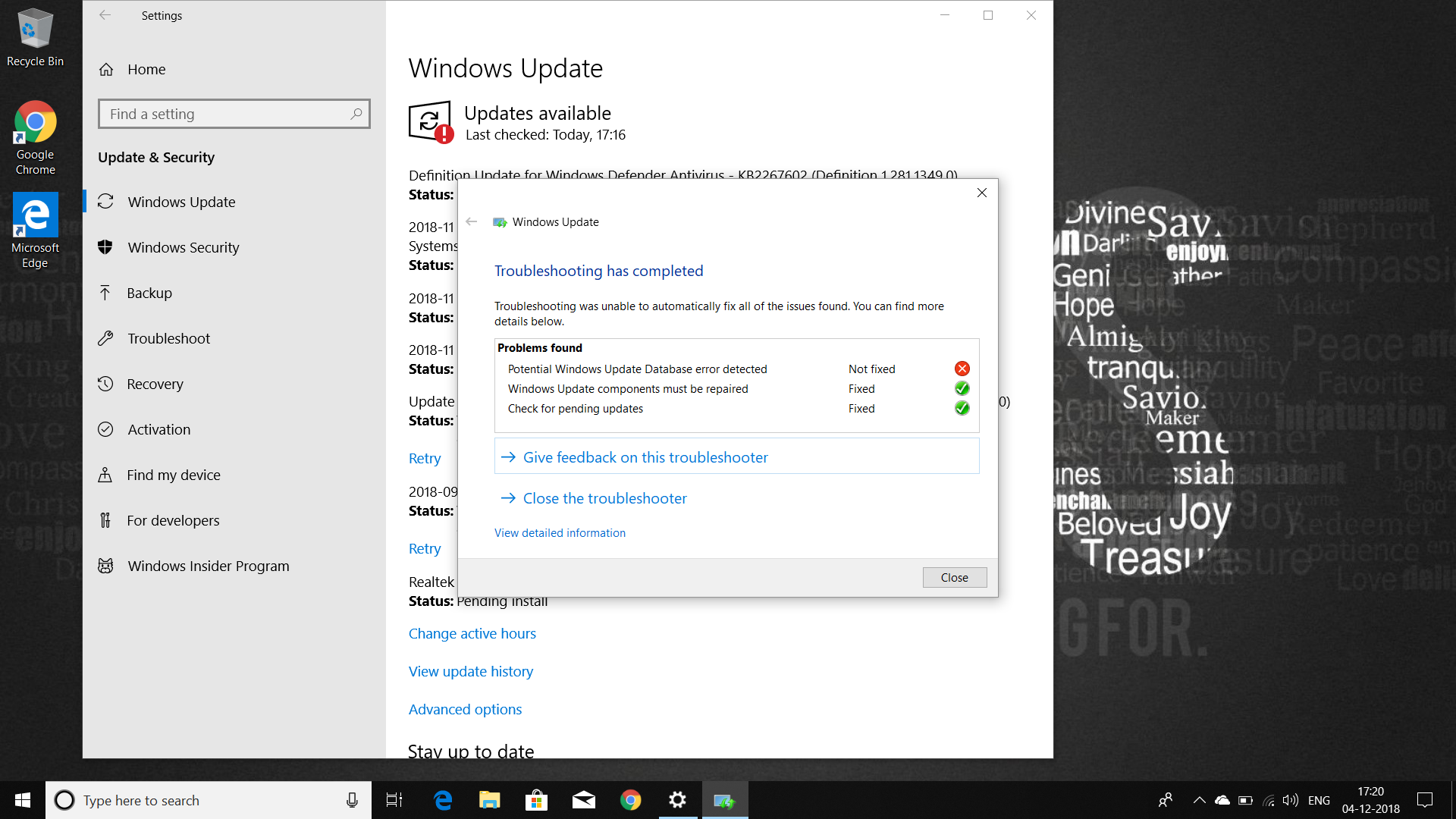
Task: Open the Action Center notifications icon
Action: click(1425, 800)
